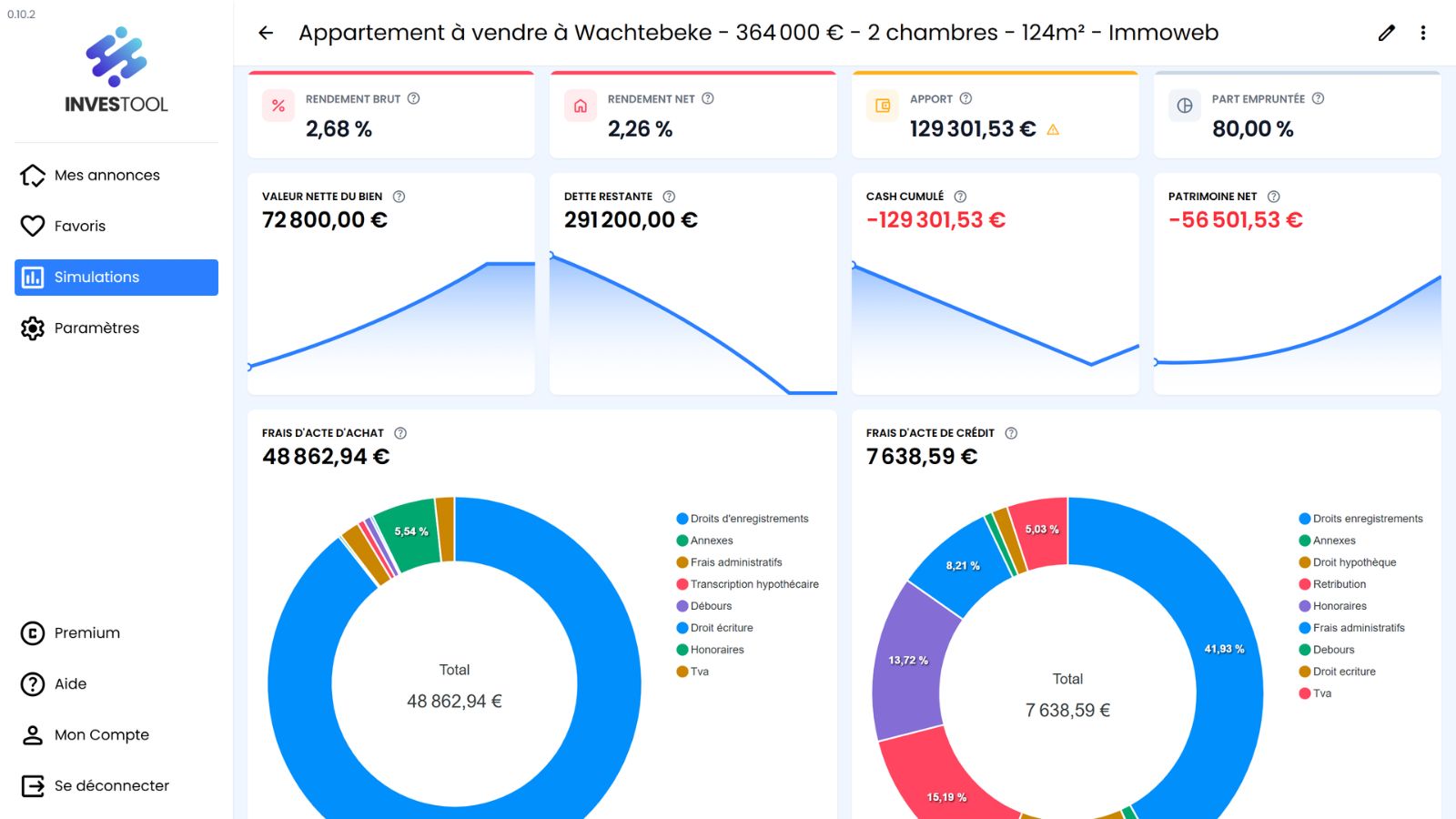Click the house icon in Rendement net card

coord(581,106)
